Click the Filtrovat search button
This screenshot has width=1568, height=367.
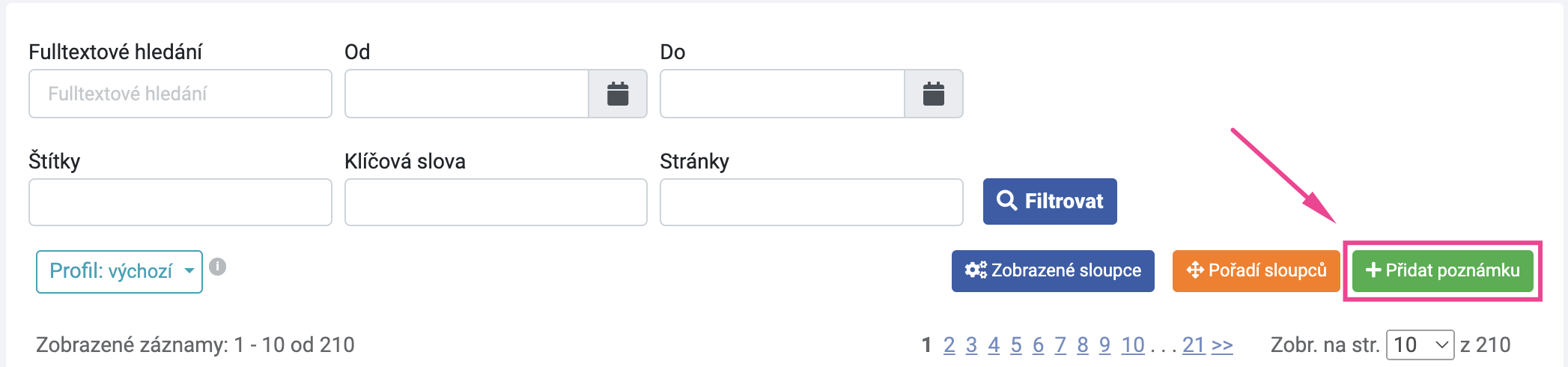click(1050, 201)
